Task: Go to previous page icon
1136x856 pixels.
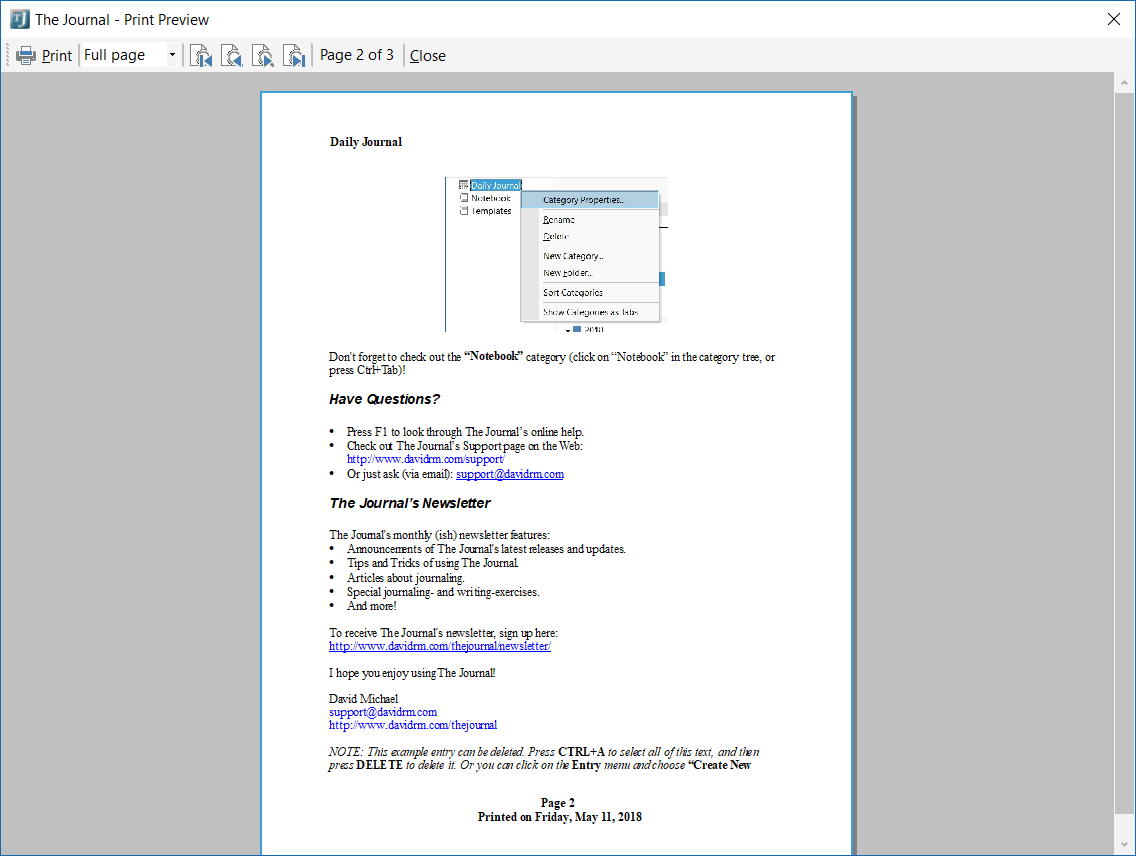Action: pos(231,56)
